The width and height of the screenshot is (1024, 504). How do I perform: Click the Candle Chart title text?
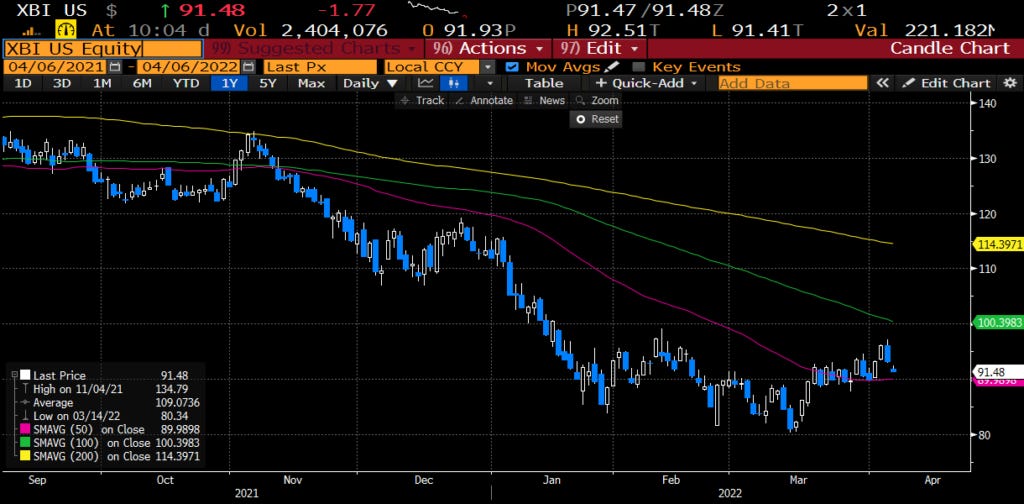(x=950, y=48)
